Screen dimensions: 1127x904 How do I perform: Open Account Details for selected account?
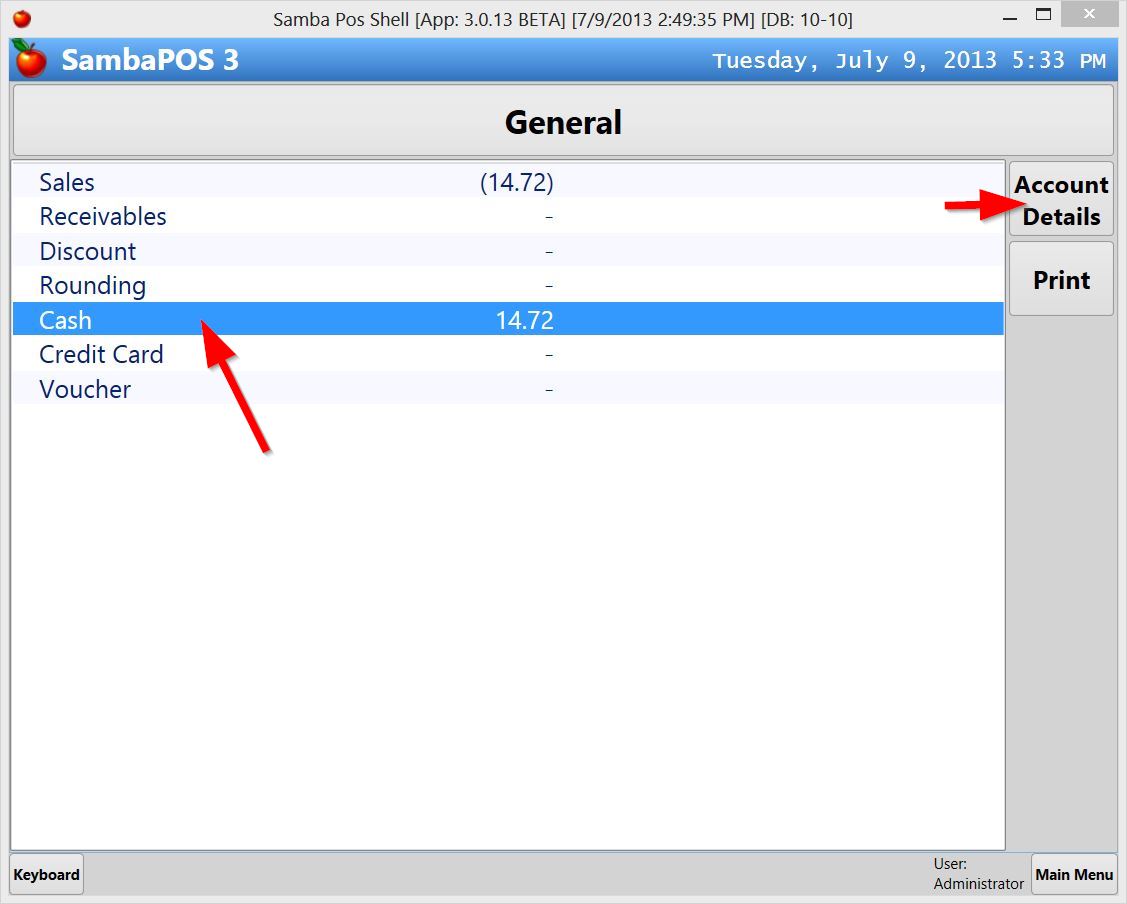click(1061, 200)
